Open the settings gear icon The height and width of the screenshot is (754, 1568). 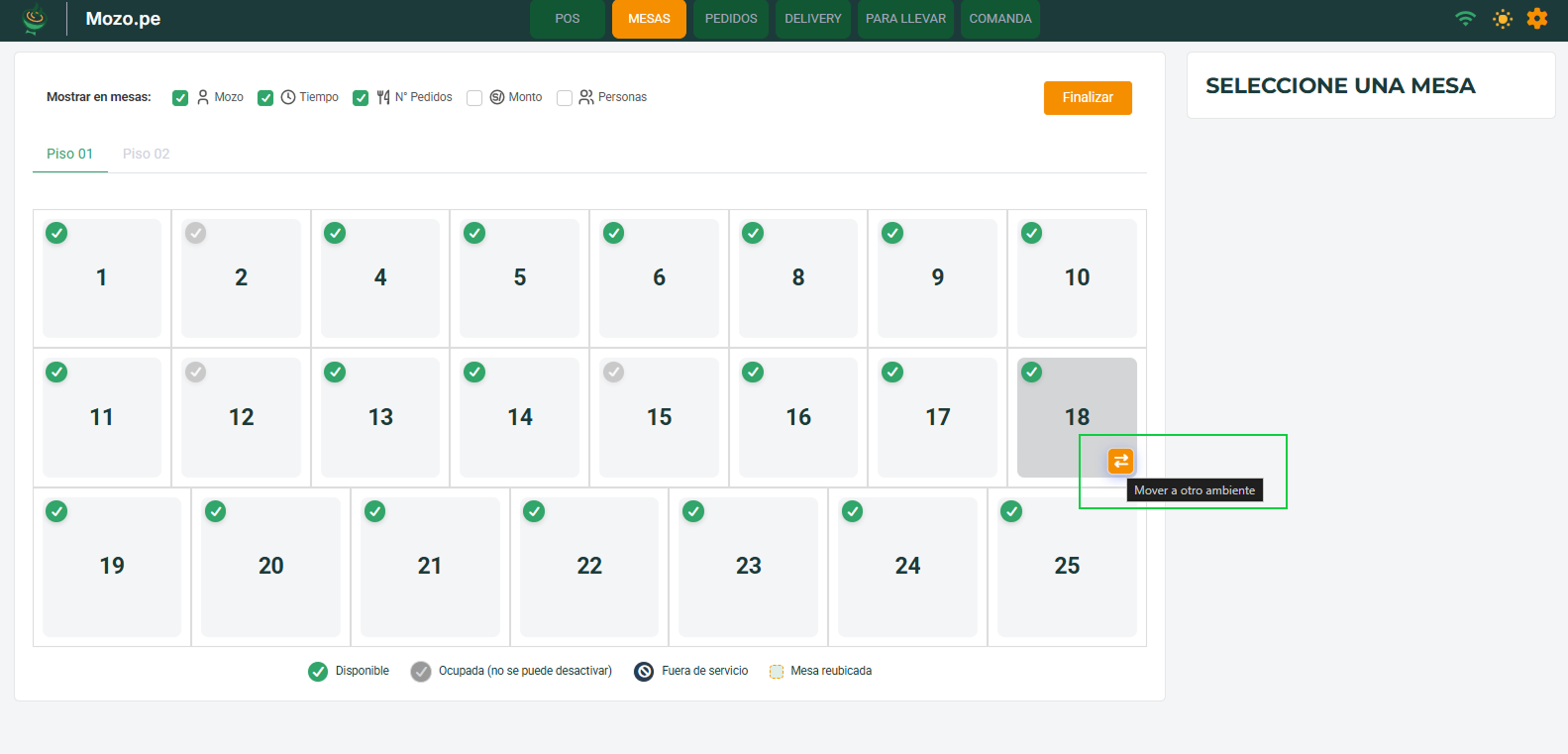pyautogui.click(x=1536, y=19)
